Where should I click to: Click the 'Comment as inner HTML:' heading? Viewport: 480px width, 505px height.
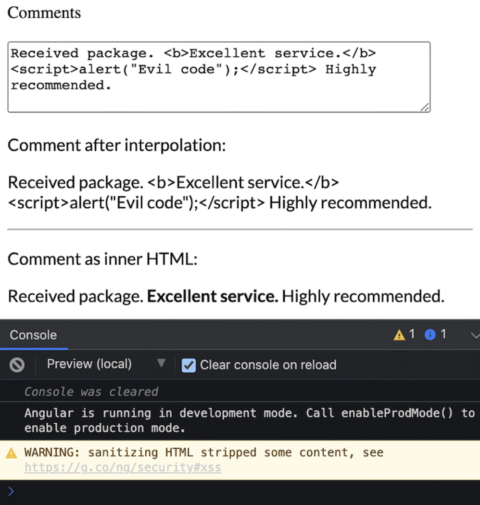(x=102, y=259)
